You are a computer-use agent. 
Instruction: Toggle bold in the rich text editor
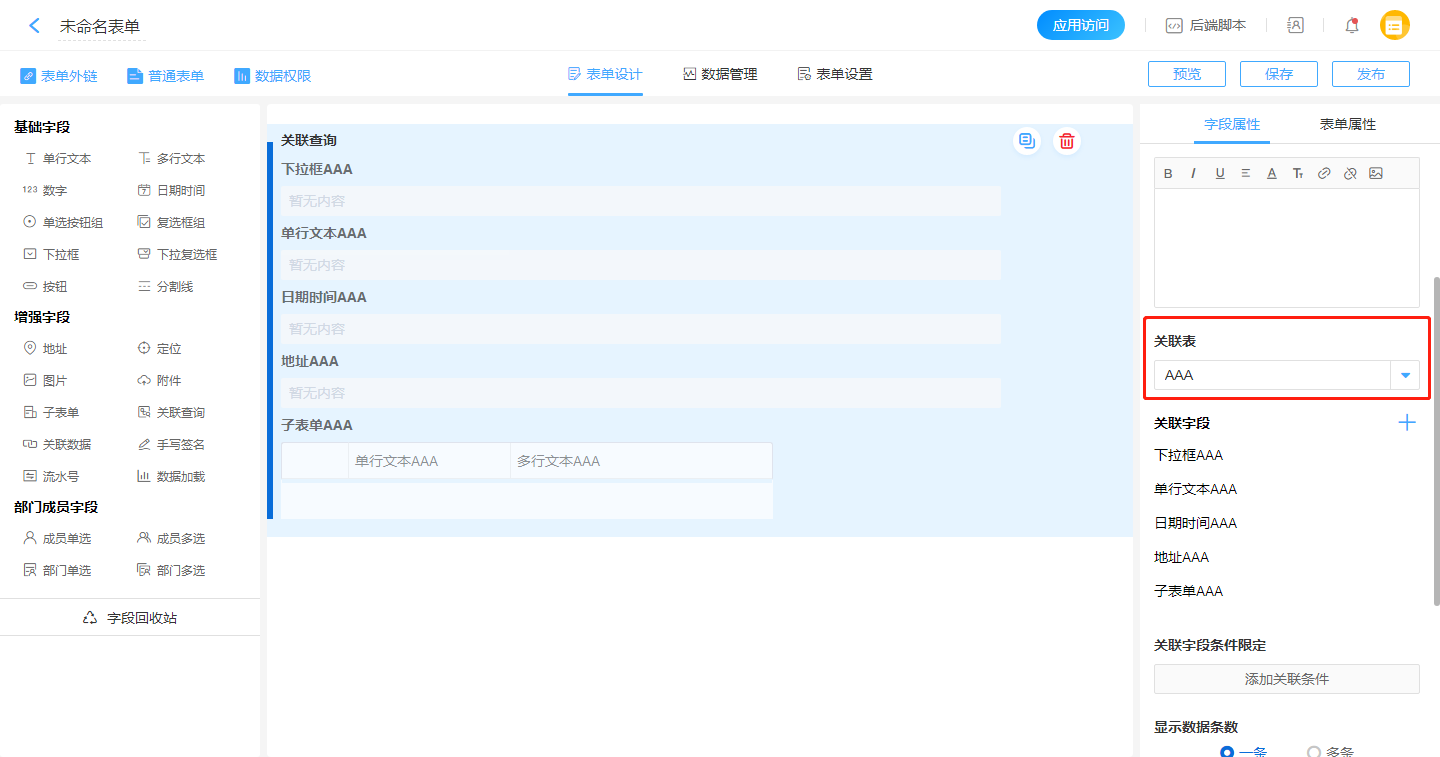pyautogui.click(x=1168, y=173)
